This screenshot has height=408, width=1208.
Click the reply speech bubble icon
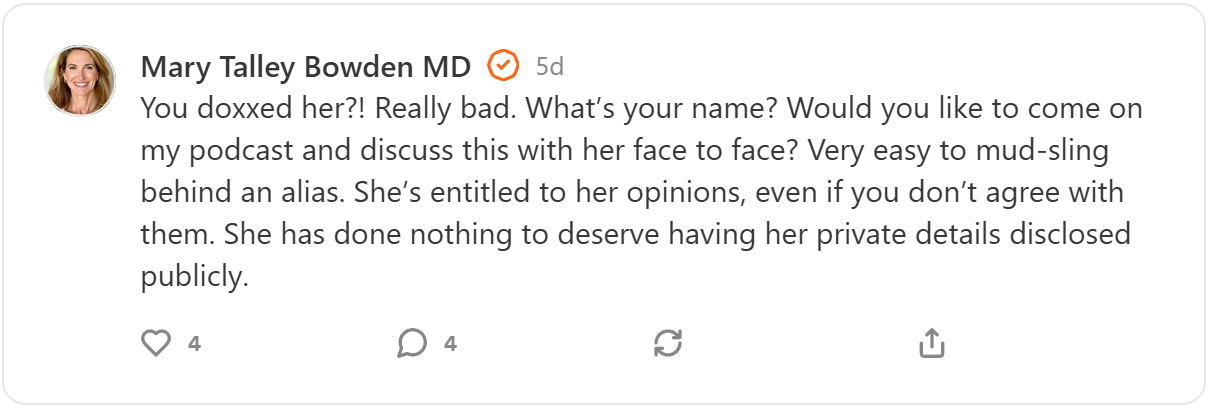tap(412, 344)
